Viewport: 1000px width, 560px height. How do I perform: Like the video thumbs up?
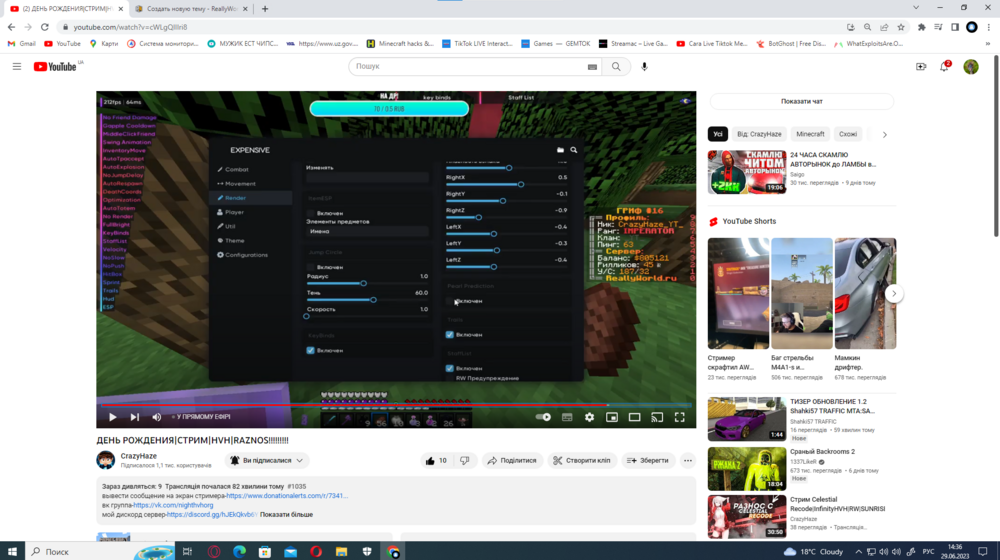[x=436, y=461]
